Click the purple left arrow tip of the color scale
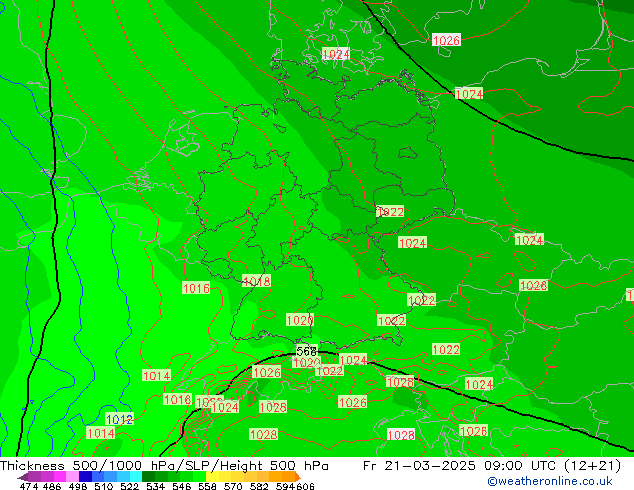This screenshot has height=490, width=634. (22, 477)
